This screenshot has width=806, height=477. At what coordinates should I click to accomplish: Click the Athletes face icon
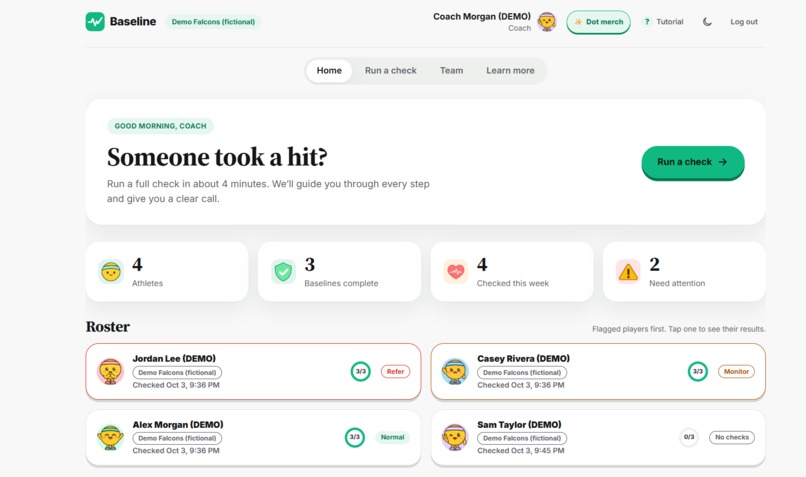click(111, 271)
